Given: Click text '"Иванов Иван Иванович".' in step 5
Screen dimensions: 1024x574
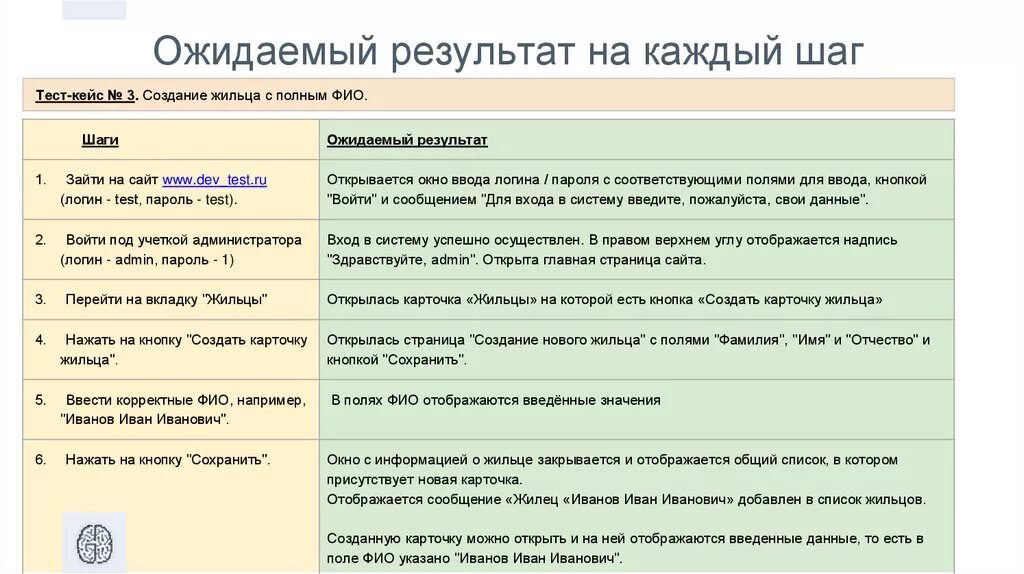Looking at the screenshot, I should [144, 419].
